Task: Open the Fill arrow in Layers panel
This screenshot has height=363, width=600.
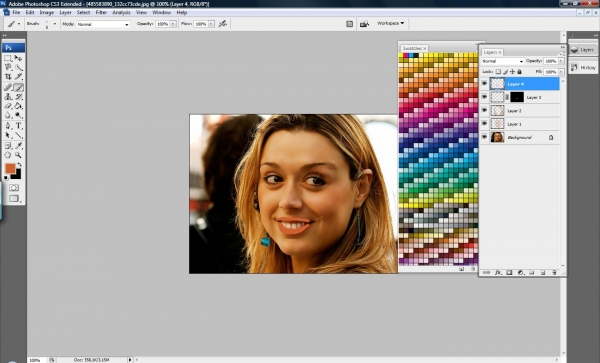Action: [561, 72]
